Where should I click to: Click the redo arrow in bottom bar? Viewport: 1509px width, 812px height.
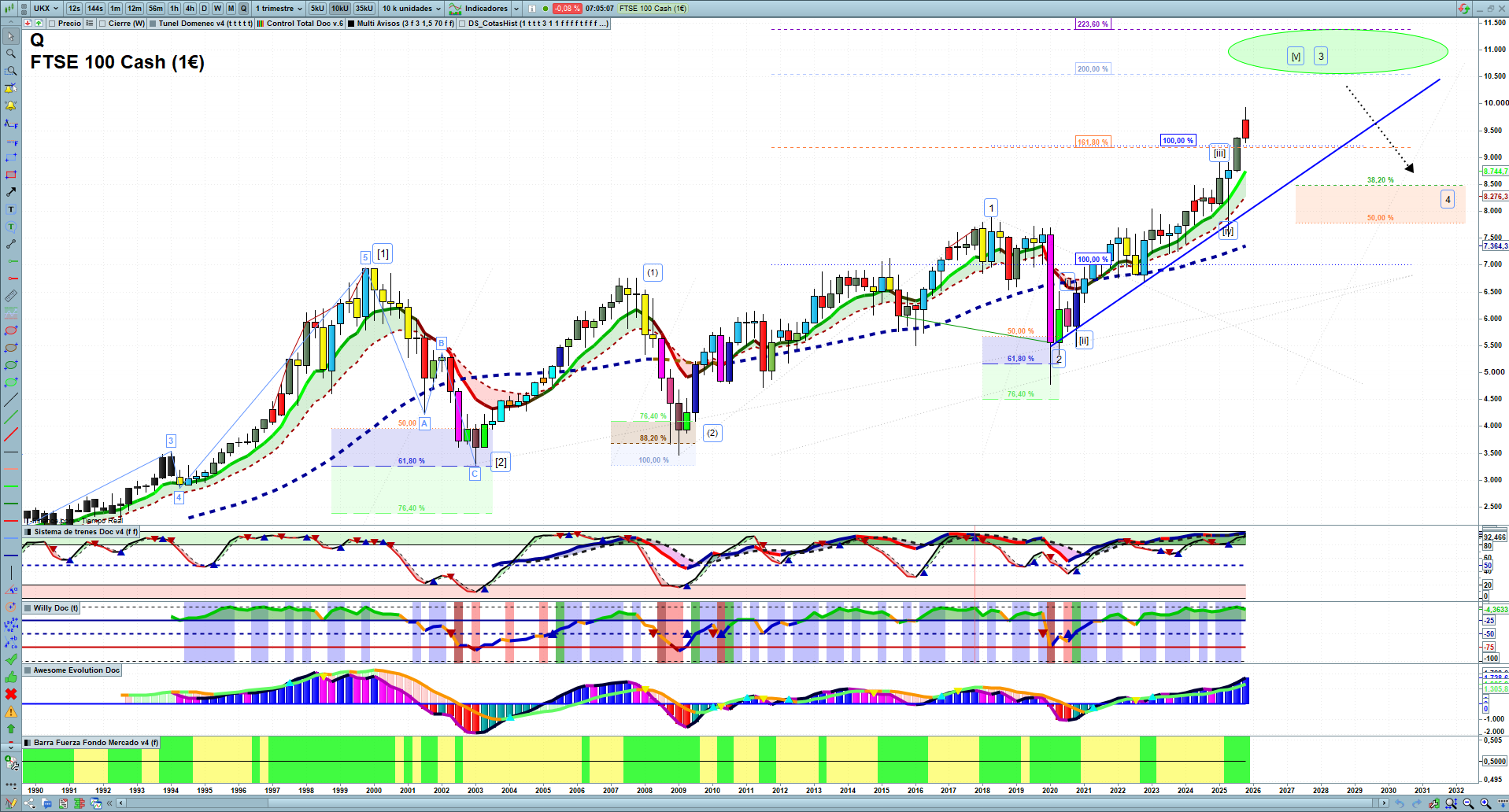(1416, 803)
